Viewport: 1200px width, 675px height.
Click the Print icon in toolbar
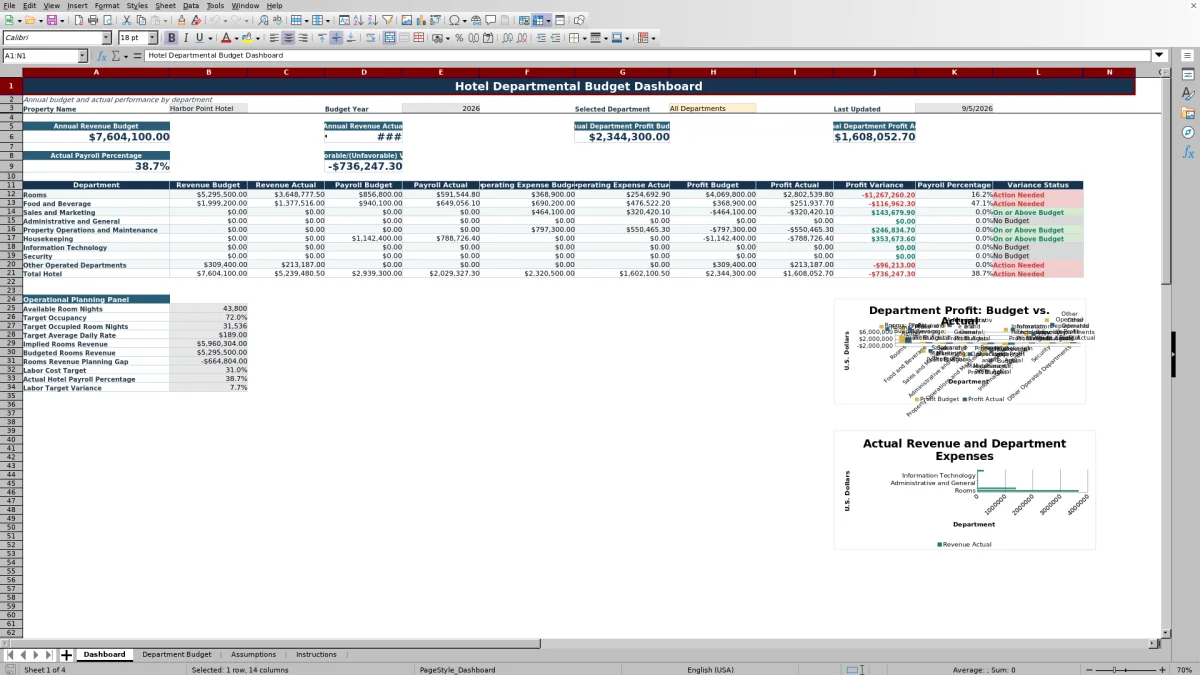[x=93, y=20]
